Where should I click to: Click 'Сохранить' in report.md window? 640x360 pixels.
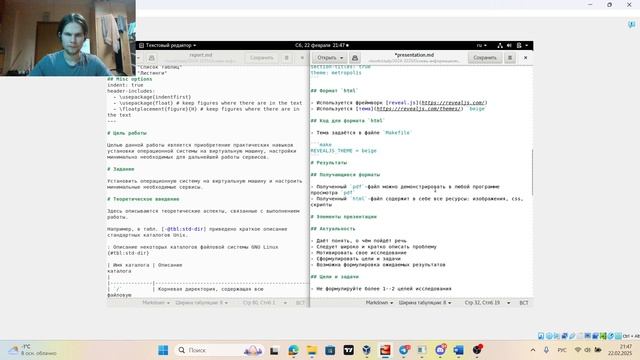click(x=262, y=58)
